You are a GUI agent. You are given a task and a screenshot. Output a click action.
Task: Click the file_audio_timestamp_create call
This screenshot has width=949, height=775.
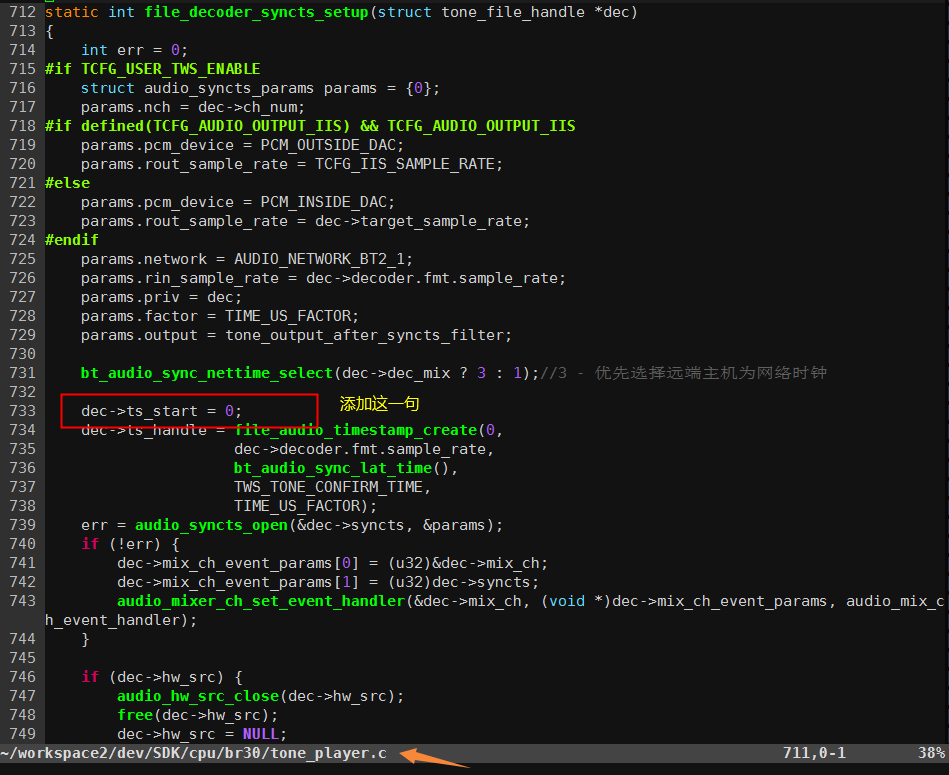tap(356, 430)
